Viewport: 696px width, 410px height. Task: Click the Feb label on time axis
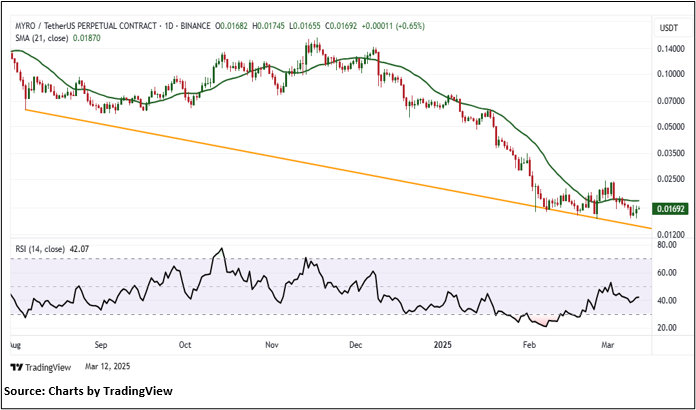click(530, 343)
